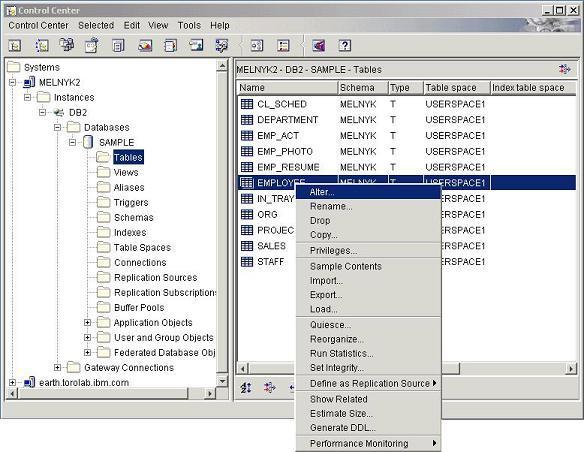Open the notebook Journal toolbar icon
This screenshot has width=584, height=452.
click(170, 46)
